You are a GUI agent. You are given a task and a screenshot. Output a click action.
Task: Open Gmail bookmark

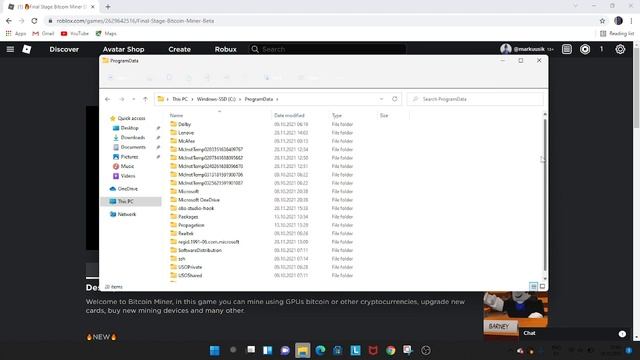pyautogui.click(x=43, y=33)
